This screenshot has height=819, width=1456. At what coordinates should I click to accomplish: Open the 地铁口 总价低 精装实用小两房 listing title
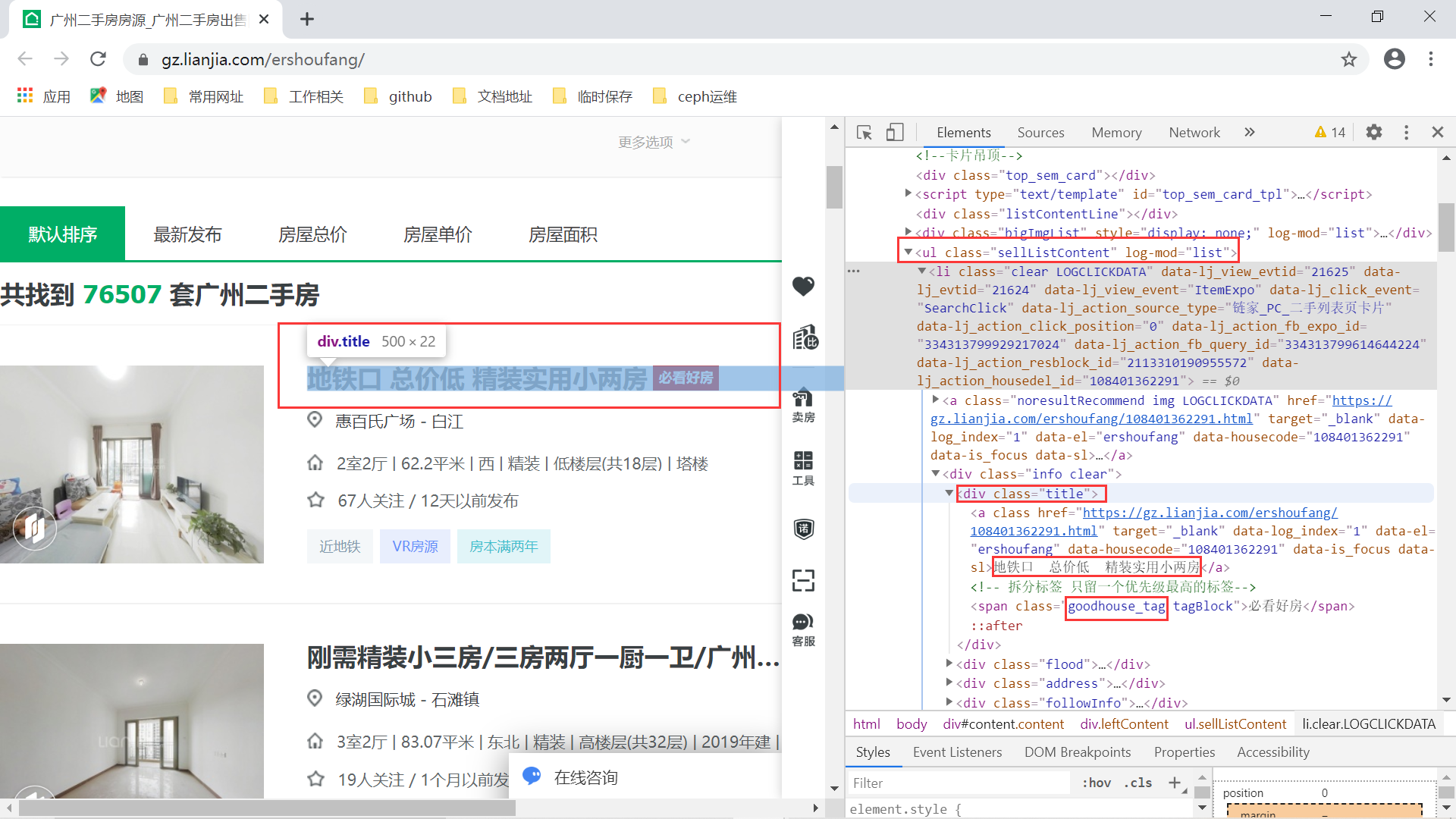pos(477,378)
